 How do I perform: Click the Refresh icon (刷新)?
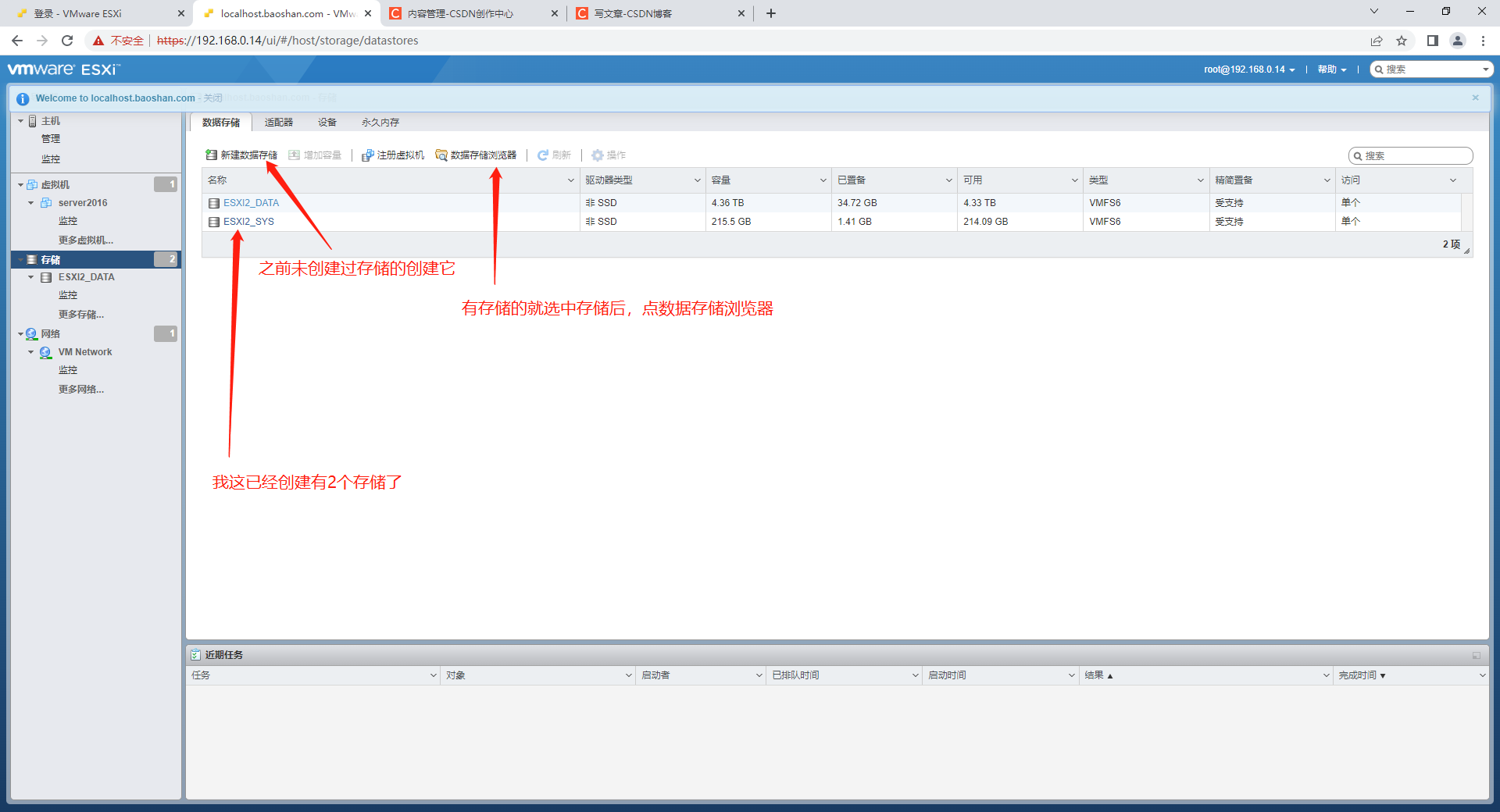(x=543, y=155)
